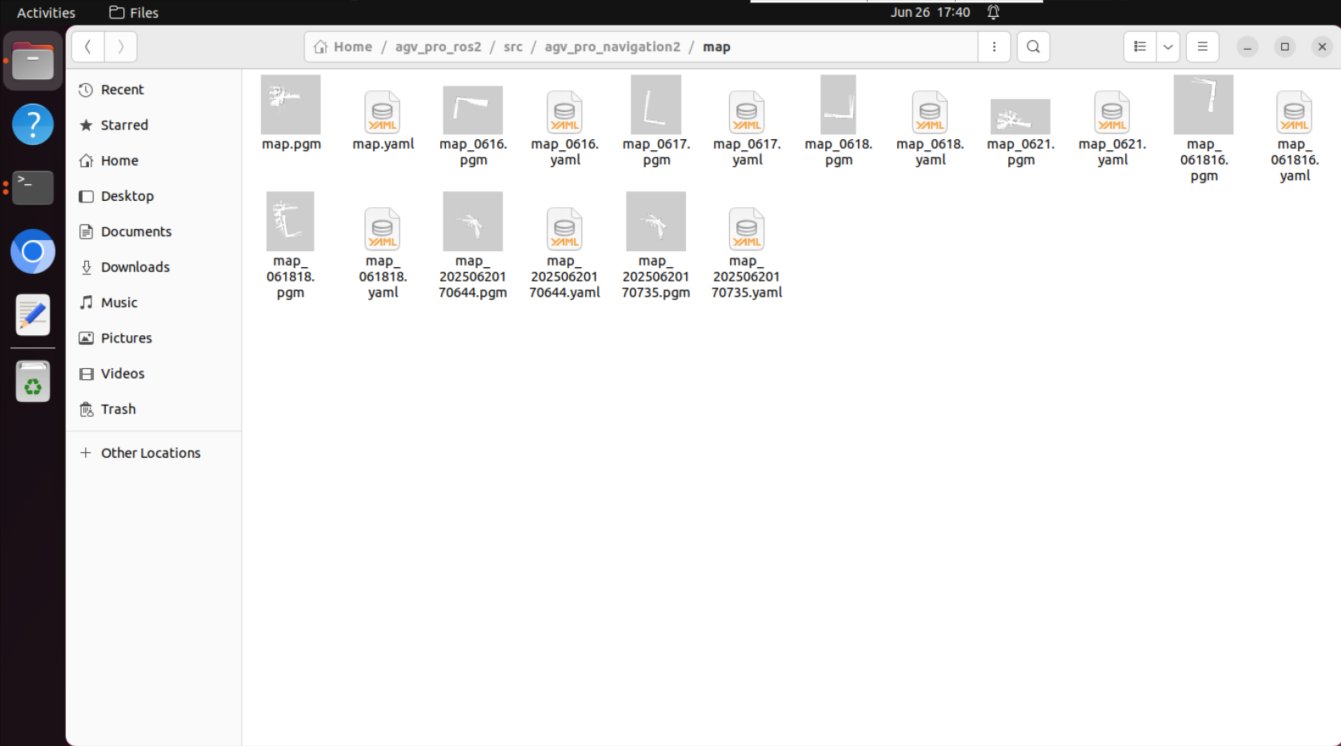Select the map_0618.pgm thumbnail
Screen dimensions: 1341x746
pyautogui.click(x=838, y=104)
